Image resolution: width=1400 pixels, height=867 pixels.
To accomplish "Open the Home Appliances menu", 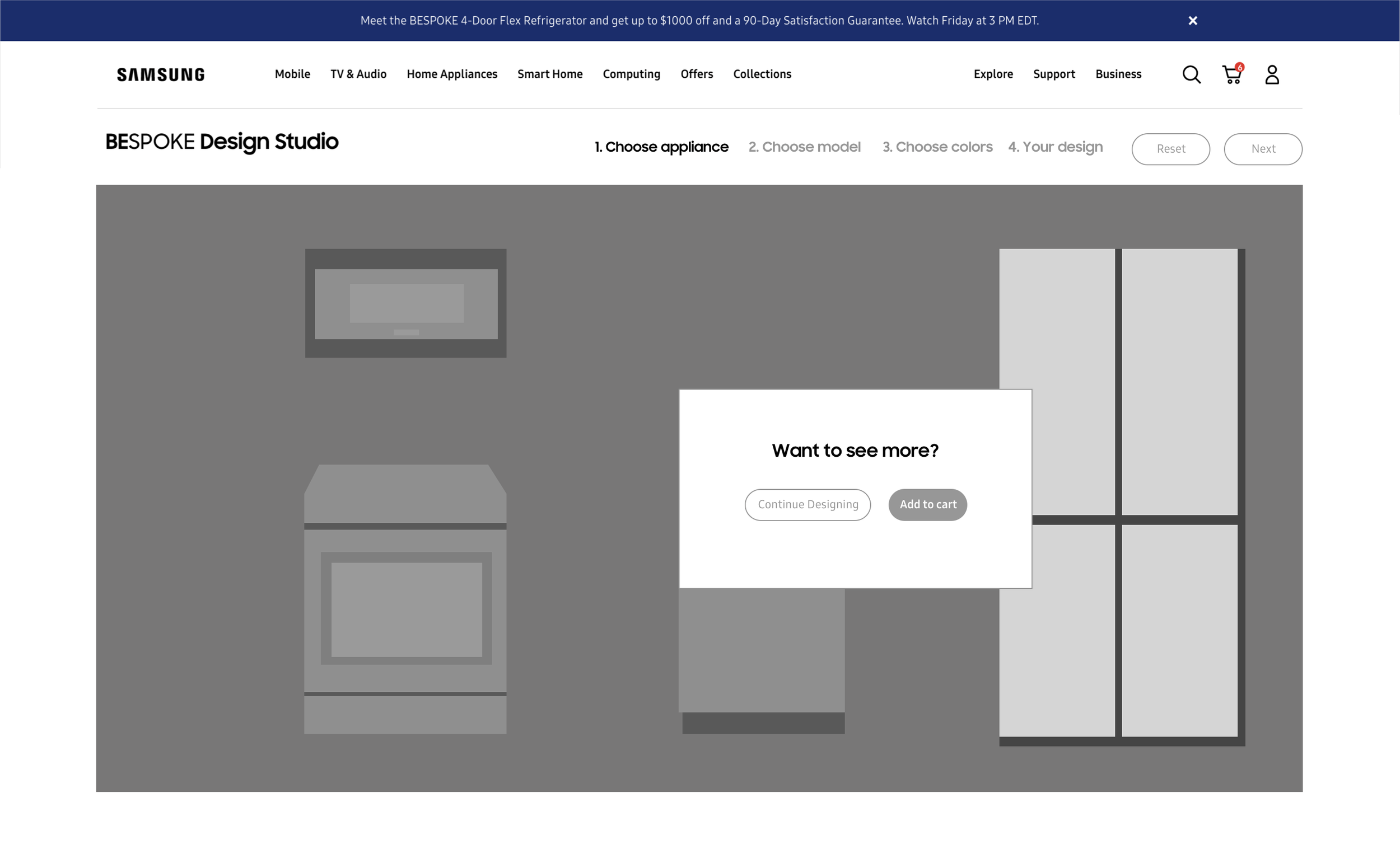I will click(452, 74).
